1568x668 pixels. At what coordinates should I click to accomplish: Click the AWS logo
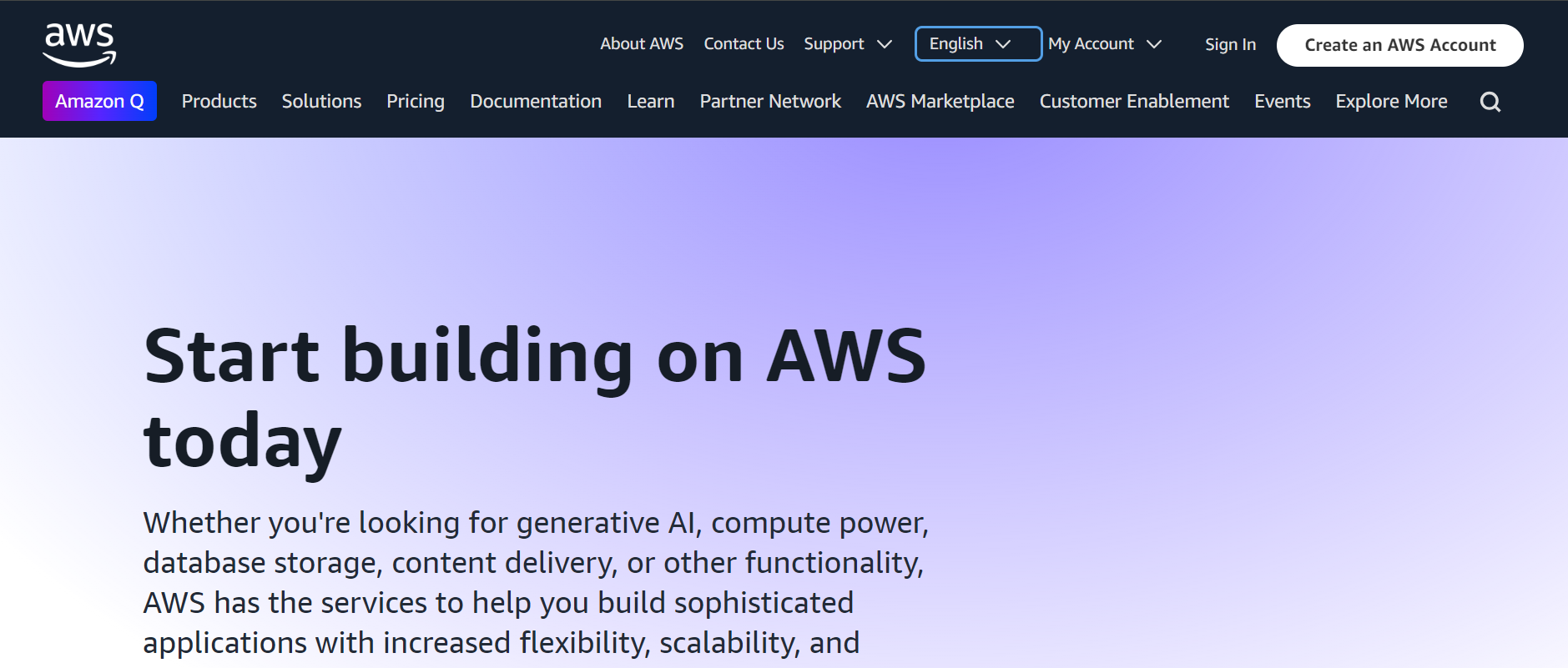pyautogui.click(x=78, y=43)
